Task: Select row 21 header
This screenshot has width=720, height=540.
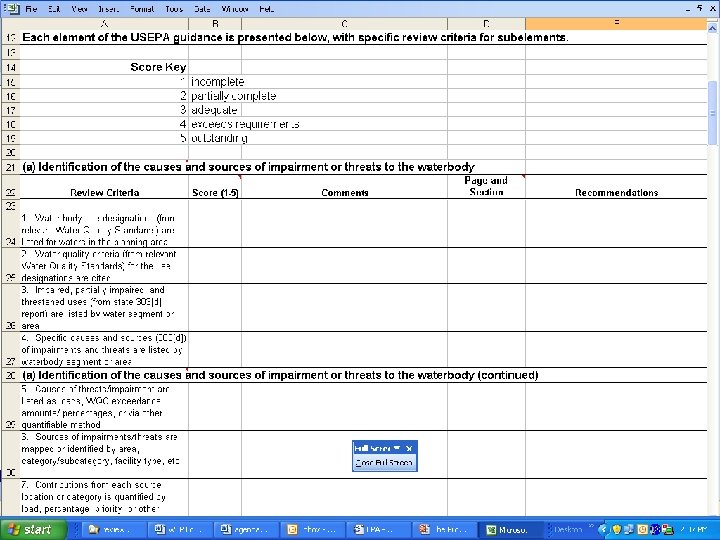Action: (11, 167)
